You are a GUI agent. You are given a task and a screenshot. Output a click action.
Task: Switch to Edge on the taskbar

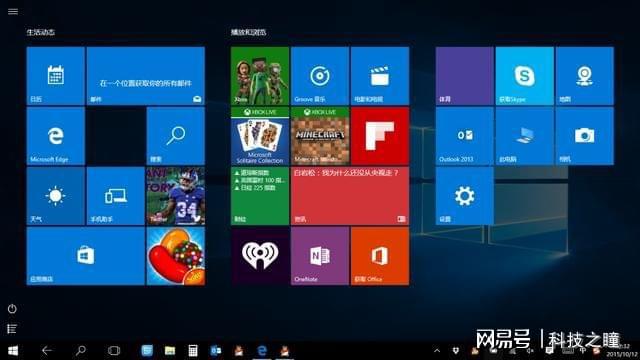tap(262, 351)
